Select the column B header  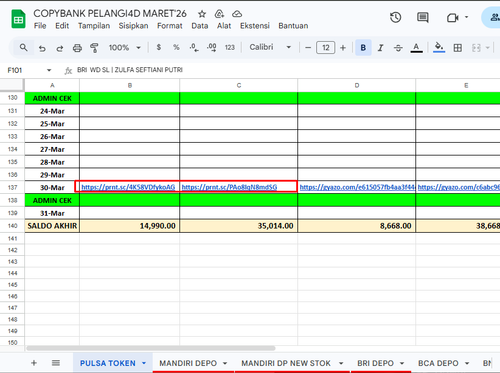coord(130,85)
